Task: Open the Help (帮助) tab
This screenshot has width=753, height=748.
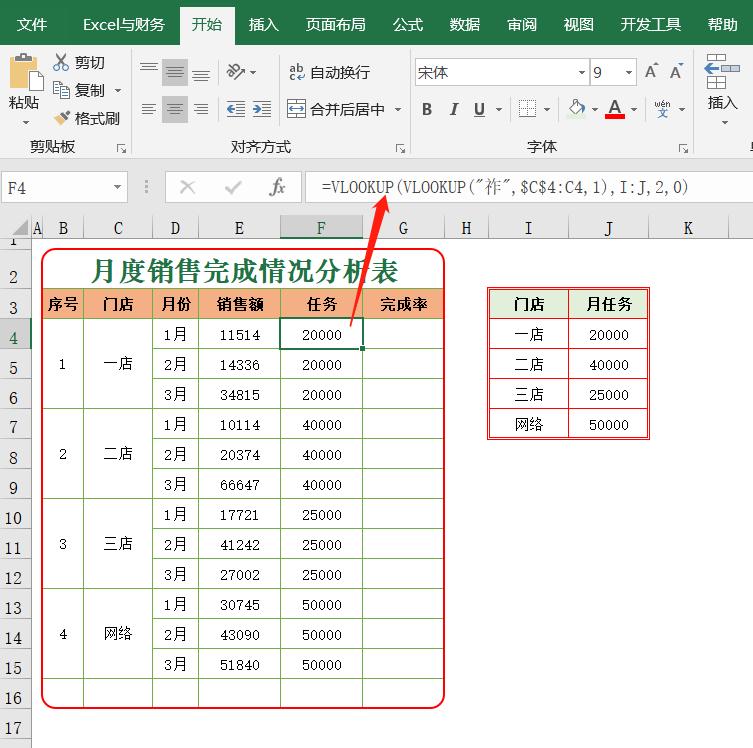Action: coord(722,24)
